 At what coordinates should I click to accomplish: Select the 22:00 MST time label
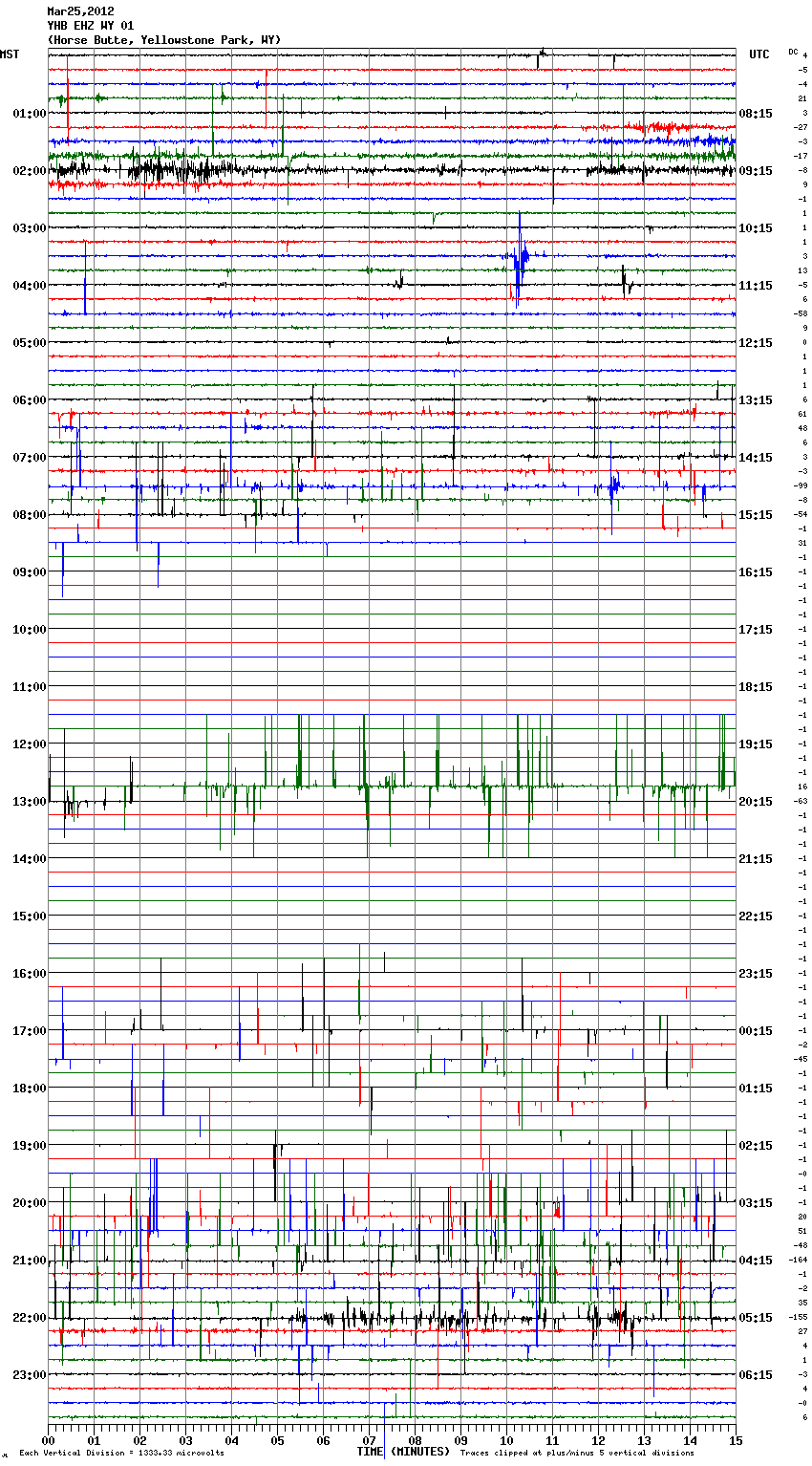[x=29, y=1317]
